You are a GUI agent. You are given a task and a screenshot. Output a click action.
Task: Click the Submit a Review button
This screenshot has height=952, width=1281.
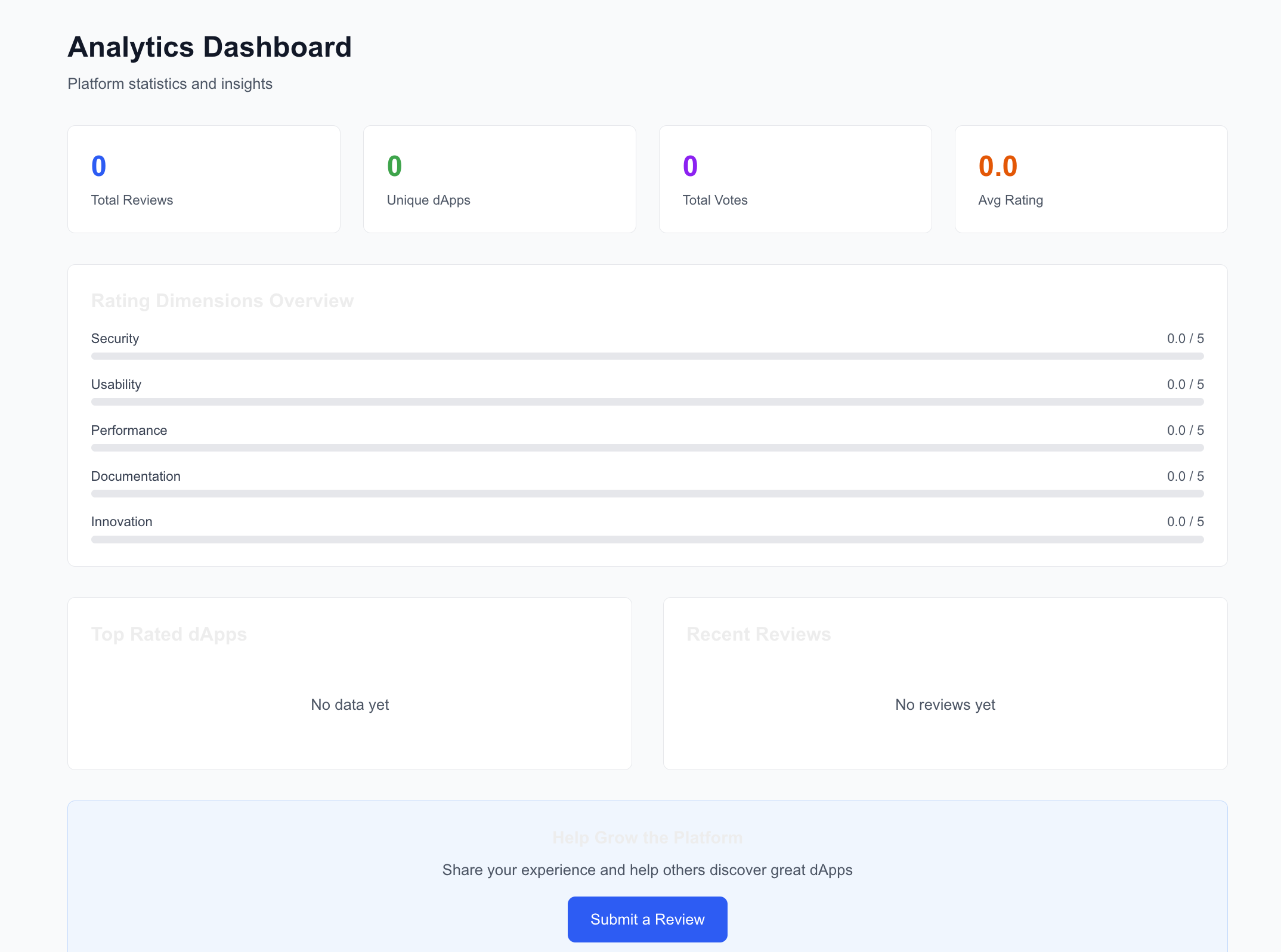pos(647,919)
